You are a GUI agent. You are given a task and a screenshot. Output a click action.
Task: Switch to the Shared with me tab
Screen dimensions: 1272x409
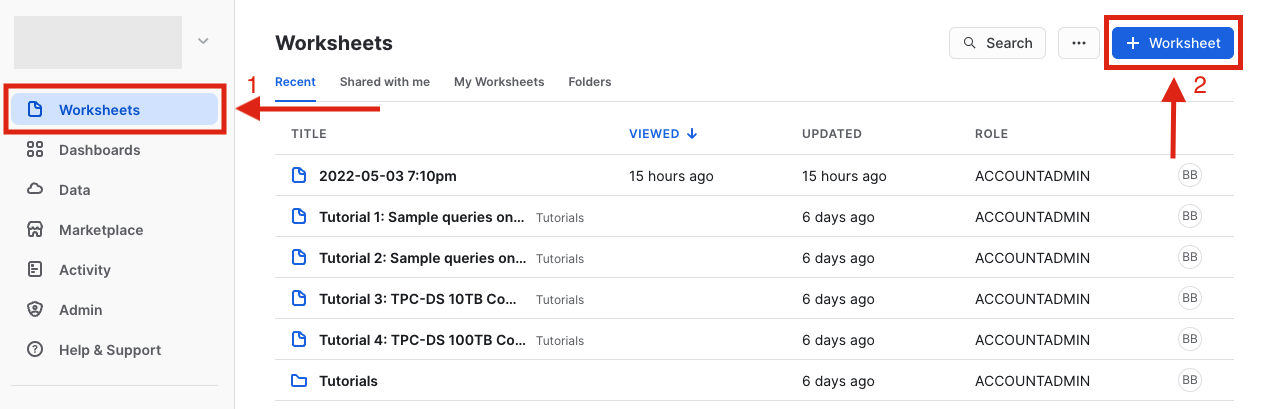[x=384, y=82]
